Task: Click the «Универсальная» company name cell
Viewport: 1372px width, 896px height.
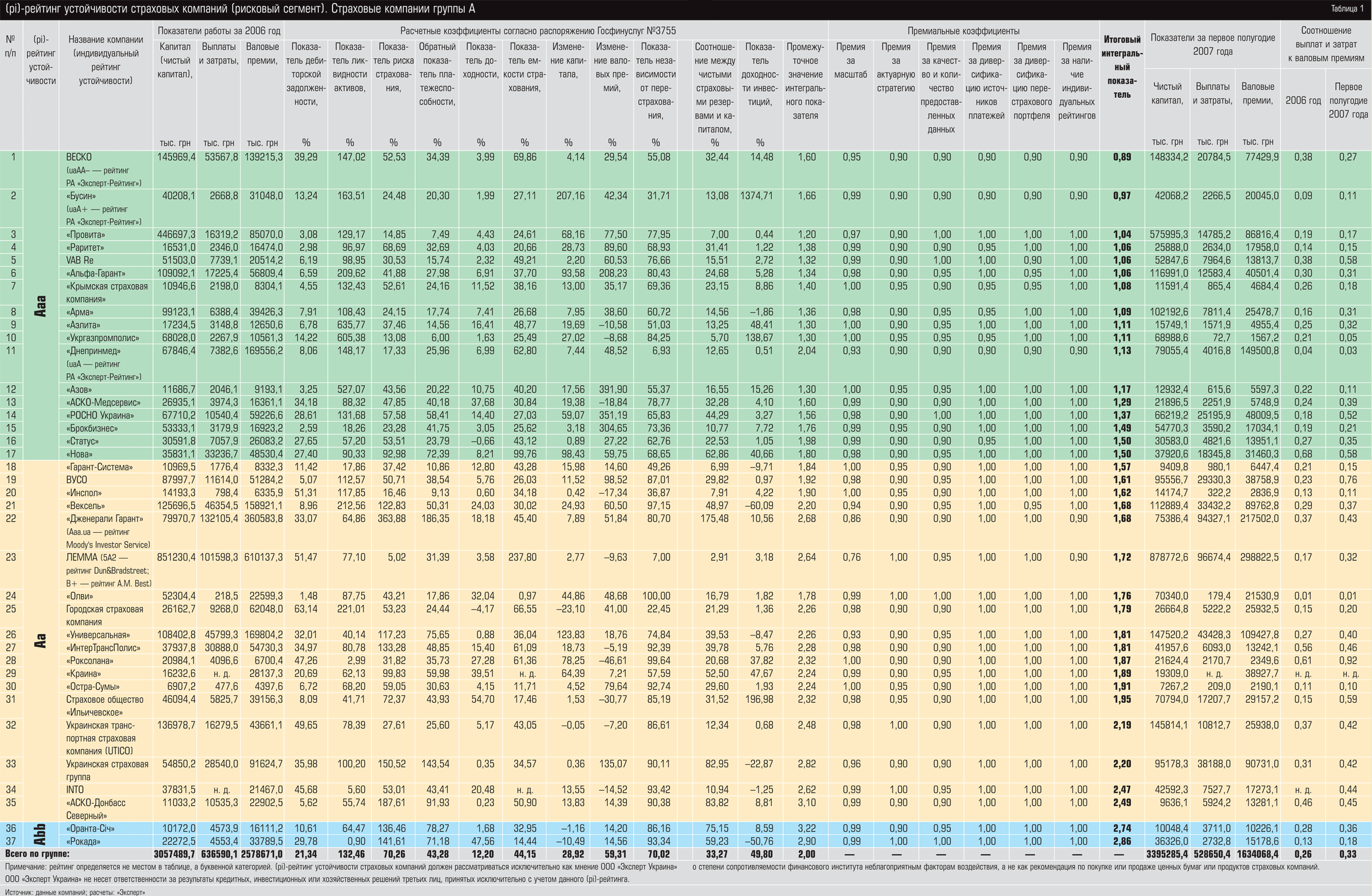Action: pos(98,635)
